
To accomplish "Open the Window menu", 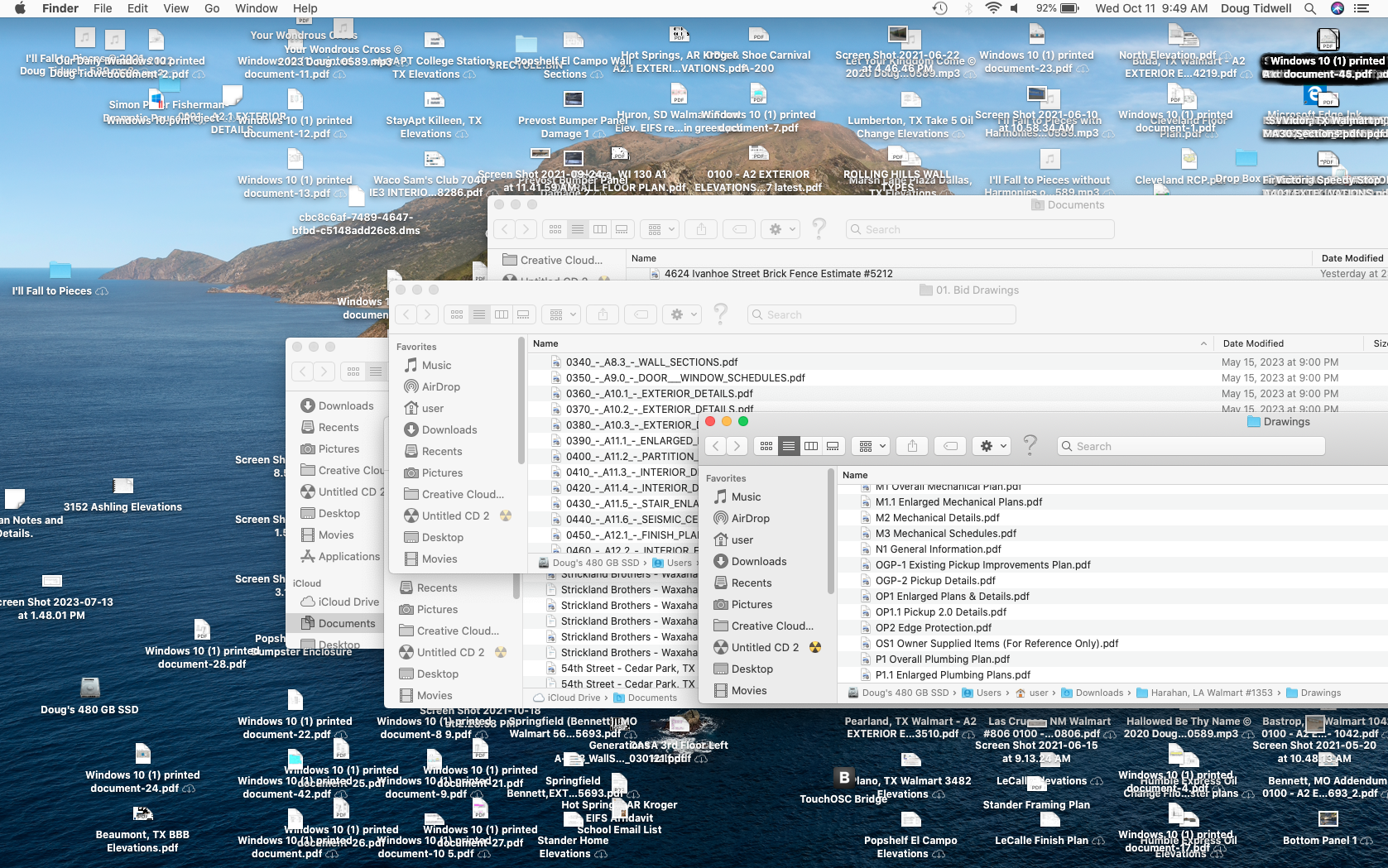I will tap(256, 8).
